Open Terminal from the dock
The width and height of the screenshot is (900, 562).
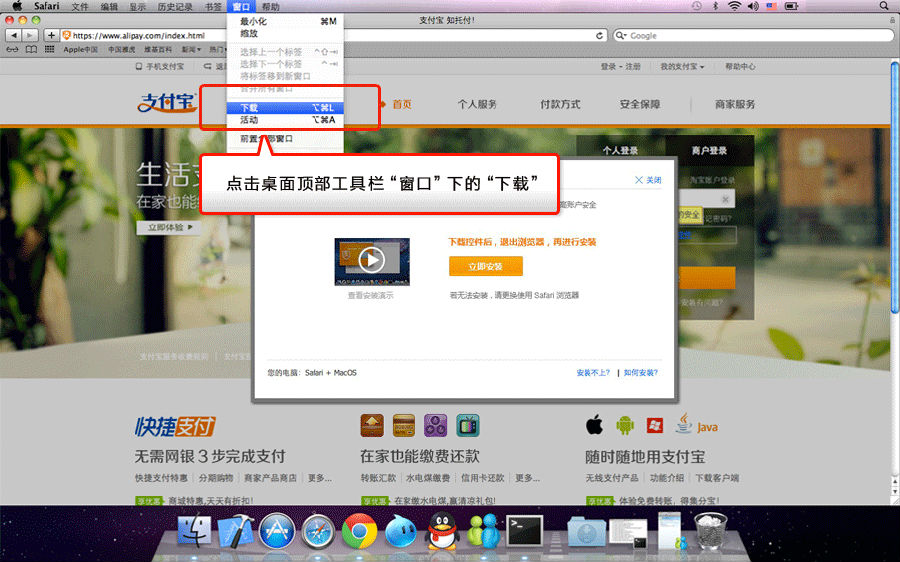524,531
